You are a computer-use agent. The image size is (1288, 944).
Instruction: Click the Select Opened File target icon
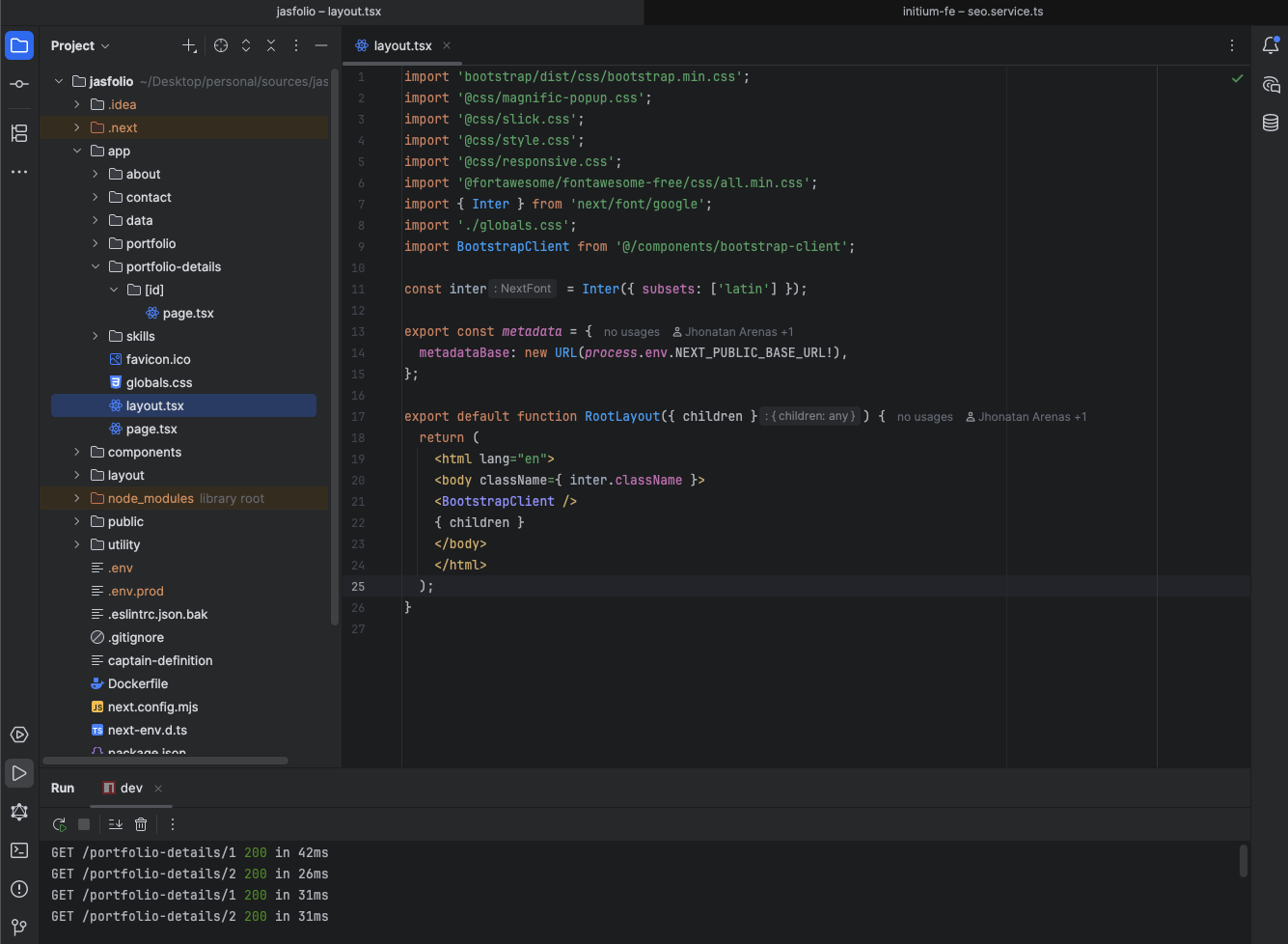(x=221, y=45)
